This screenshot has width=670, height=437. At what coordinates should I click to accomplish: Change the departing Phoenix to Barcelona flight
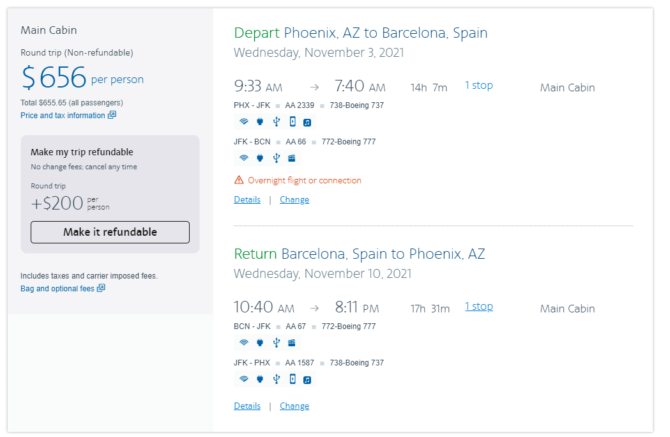(294, 199)
